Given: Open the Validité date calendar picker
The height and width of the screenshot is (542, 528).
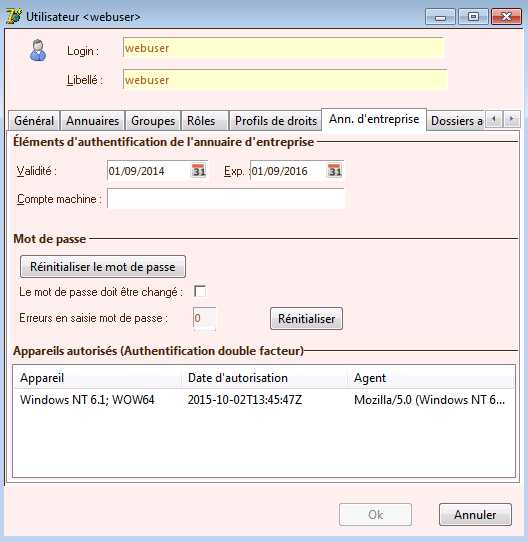Looking at the screenshot, I should tap(199, 171).
